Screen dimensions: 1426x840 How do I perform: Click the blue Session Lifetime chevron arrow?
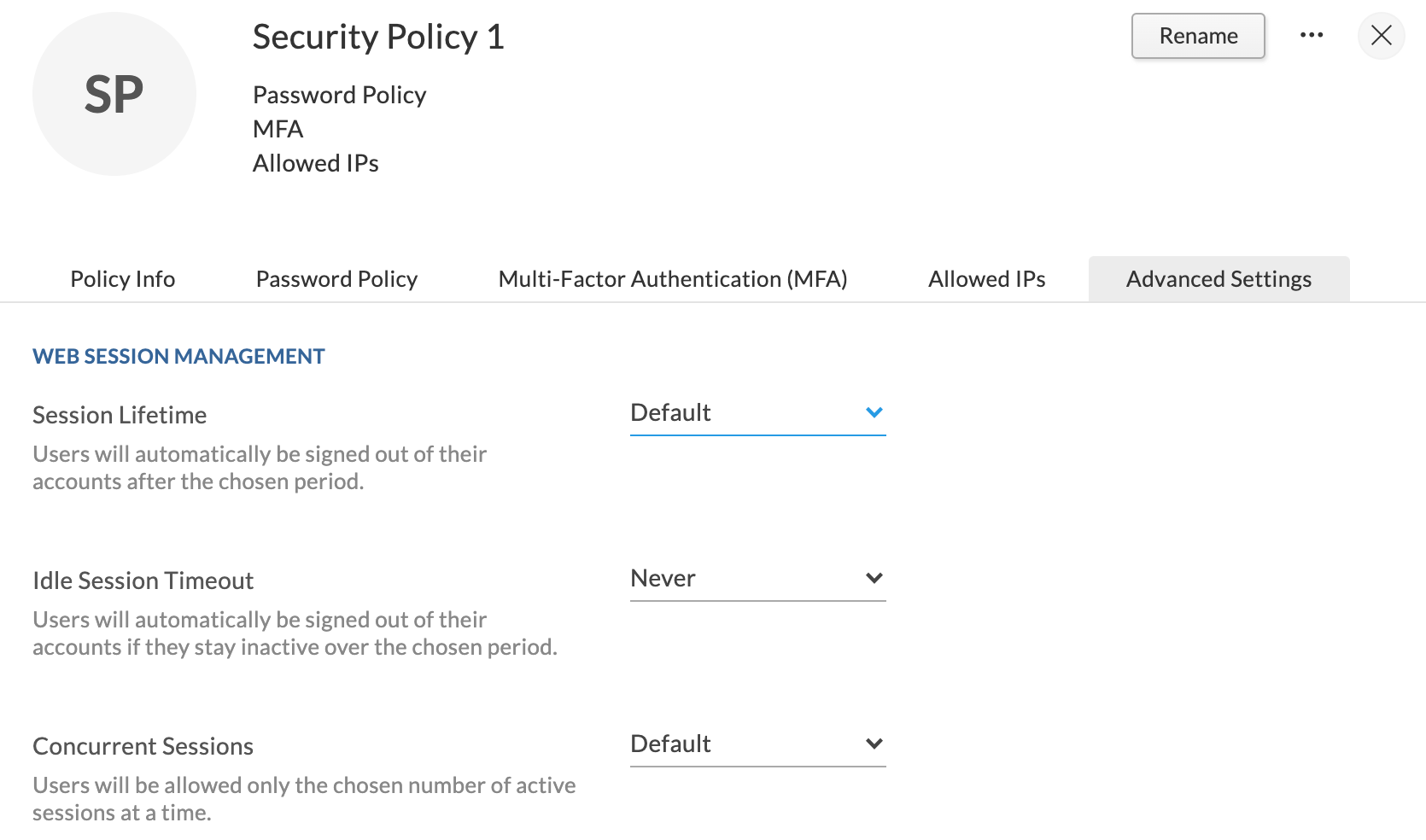(x=874, y=412)
